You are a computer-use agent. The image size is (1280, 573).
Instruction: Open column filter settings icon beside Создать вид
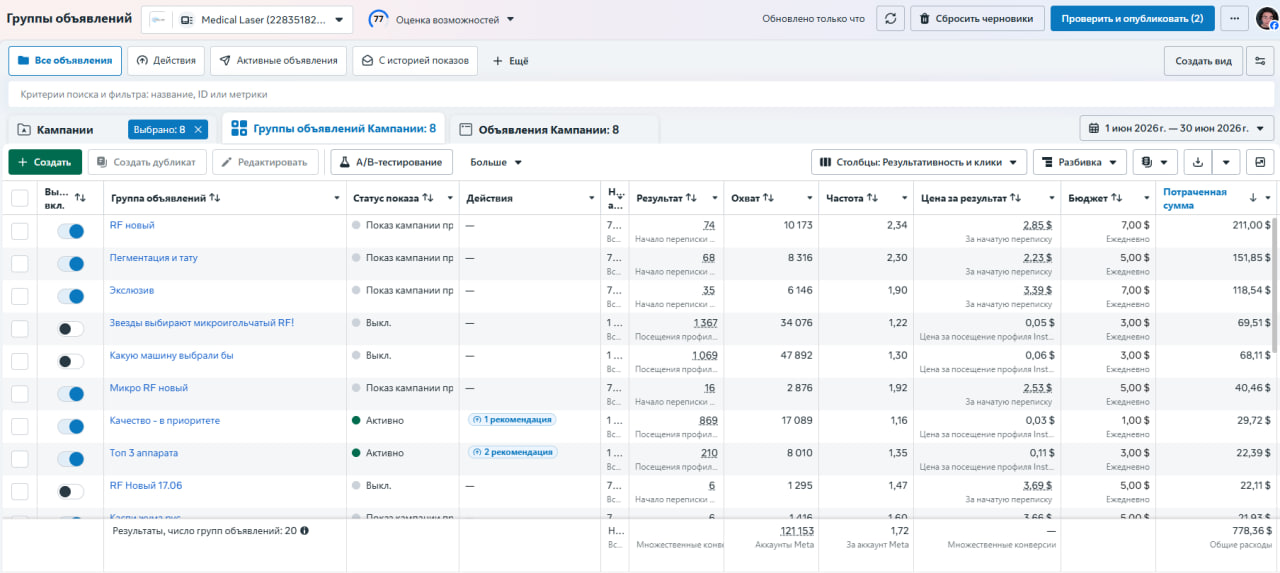pyautogui.click(x=1260, y=61)
